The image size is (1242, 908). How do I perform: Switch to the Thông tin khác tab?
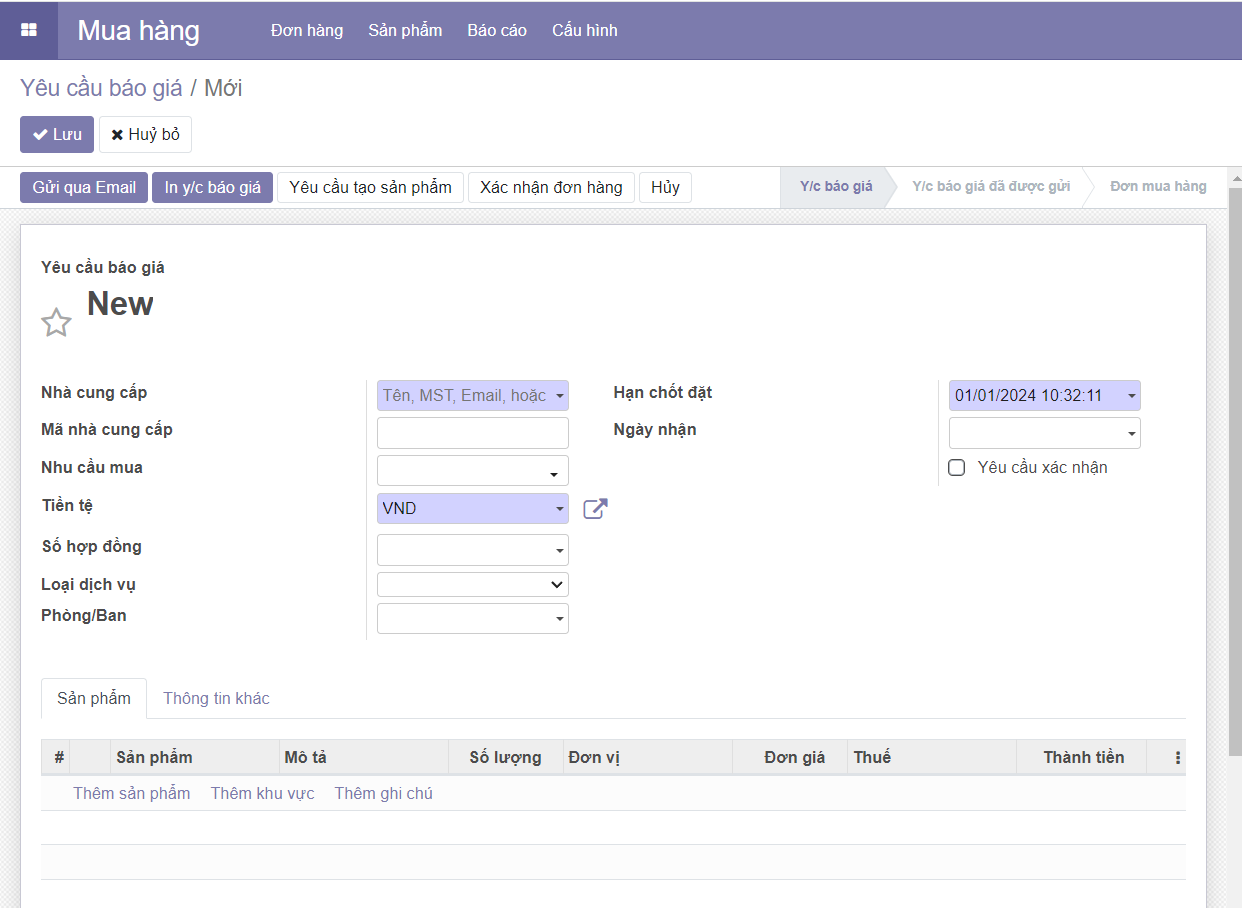[x=216, y=699]
